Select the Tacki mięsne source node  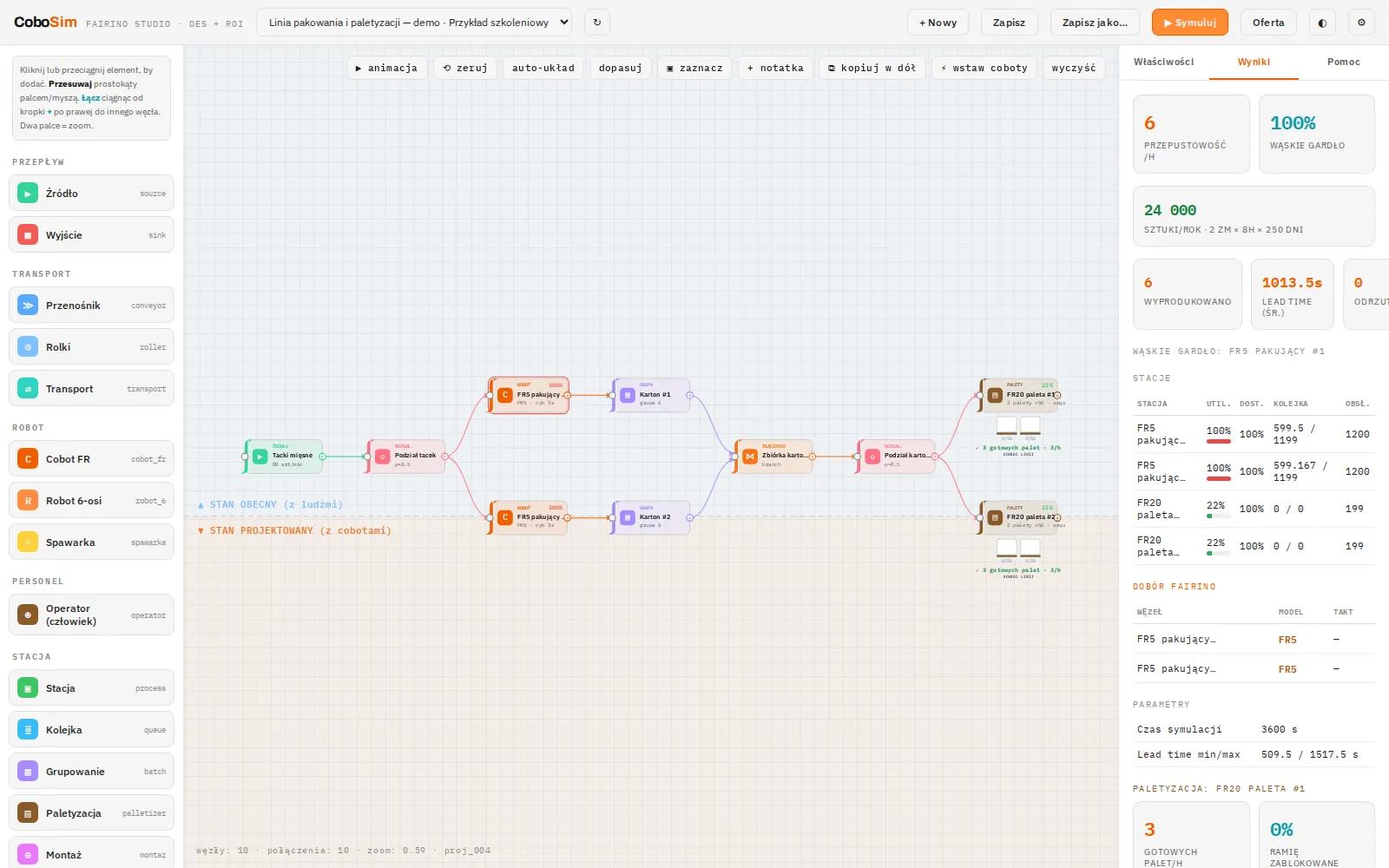[284, 457]
